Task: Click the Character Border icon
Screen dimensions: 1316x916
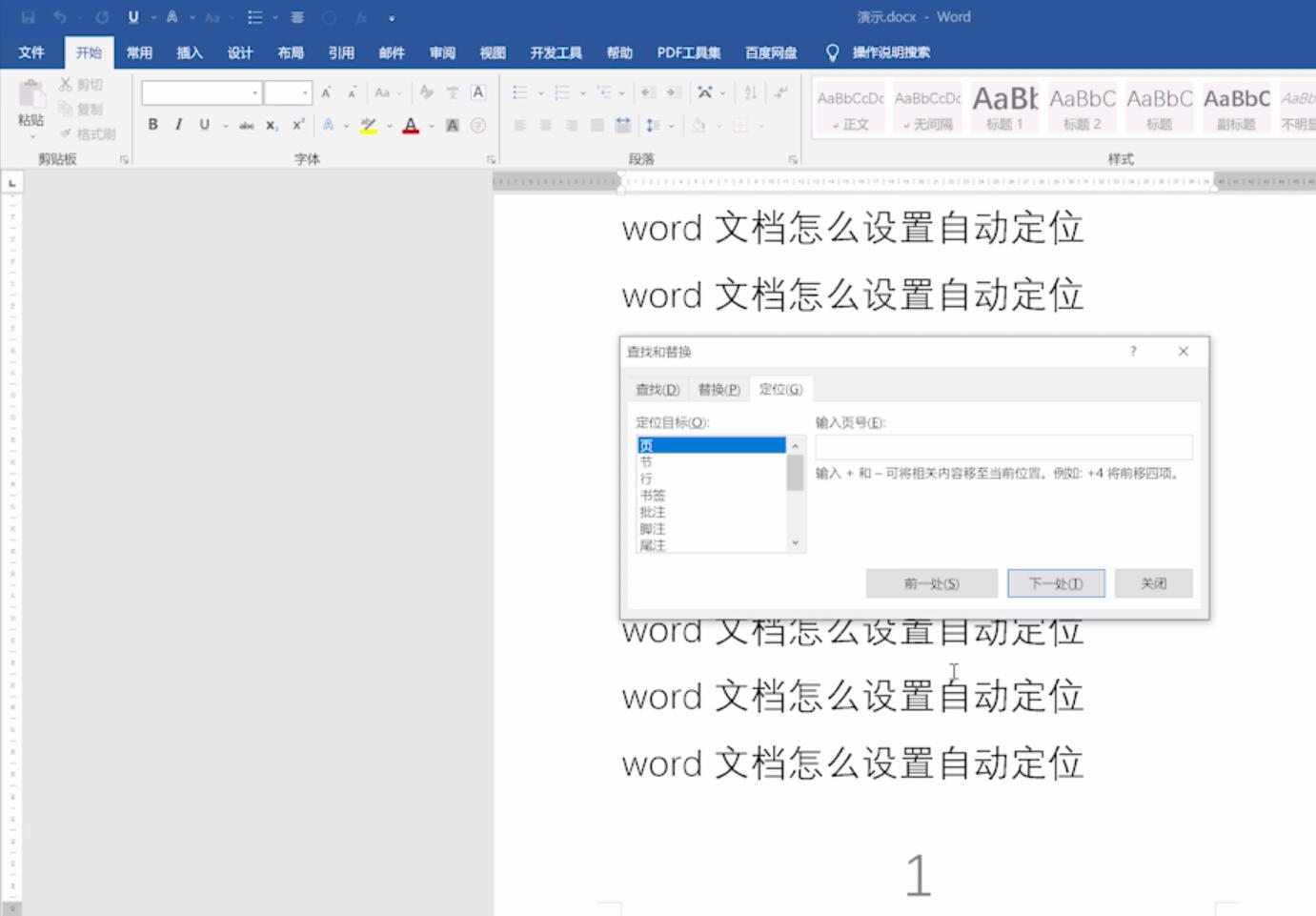Action: pos(478,92)
